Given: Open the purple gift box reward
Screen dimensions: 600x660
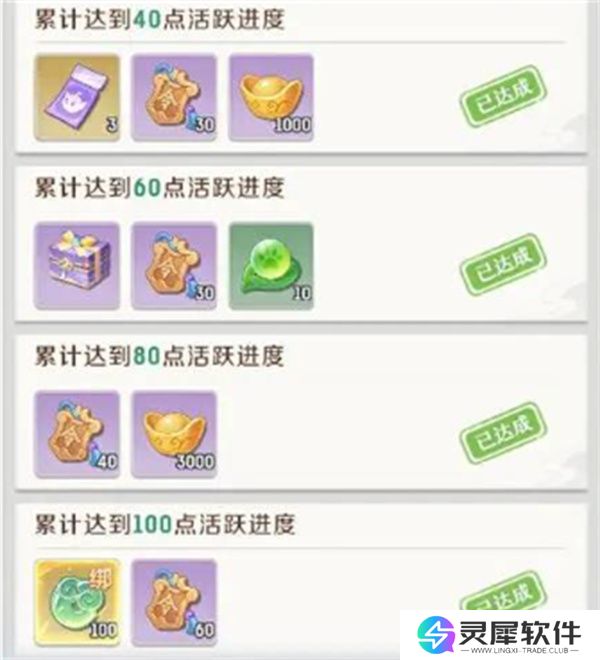Looking at the screenshot, I should [x=77, y=266].
